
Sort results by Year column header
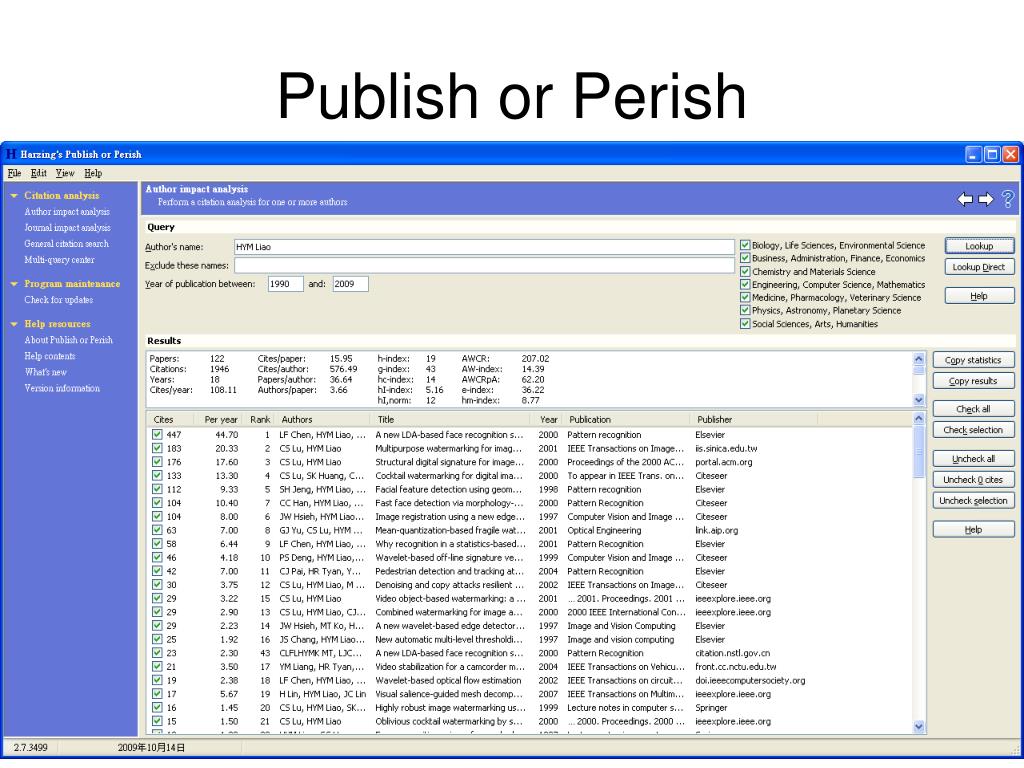pyautogui.click(x=548, y=419)
